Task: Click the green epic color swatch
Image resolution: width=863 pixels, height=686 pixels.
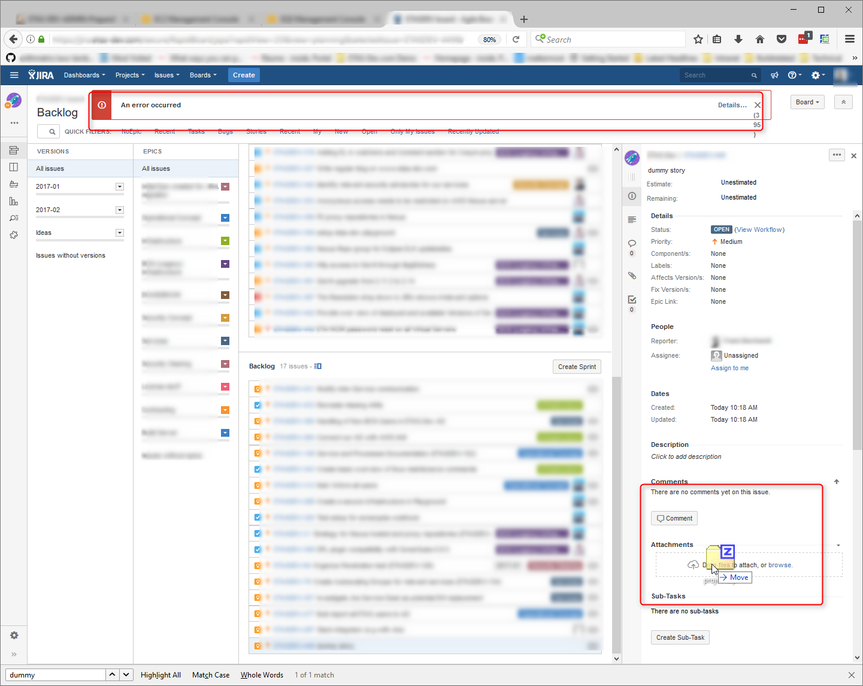Action: (x=225, y=241)
